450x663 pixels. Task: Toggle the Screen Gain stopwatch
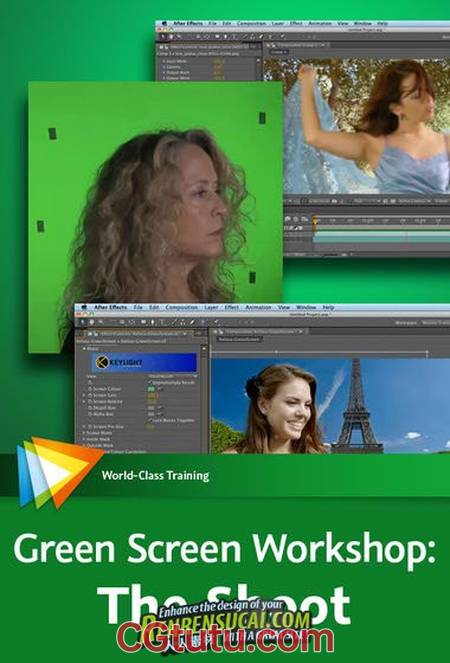point(90,395)
